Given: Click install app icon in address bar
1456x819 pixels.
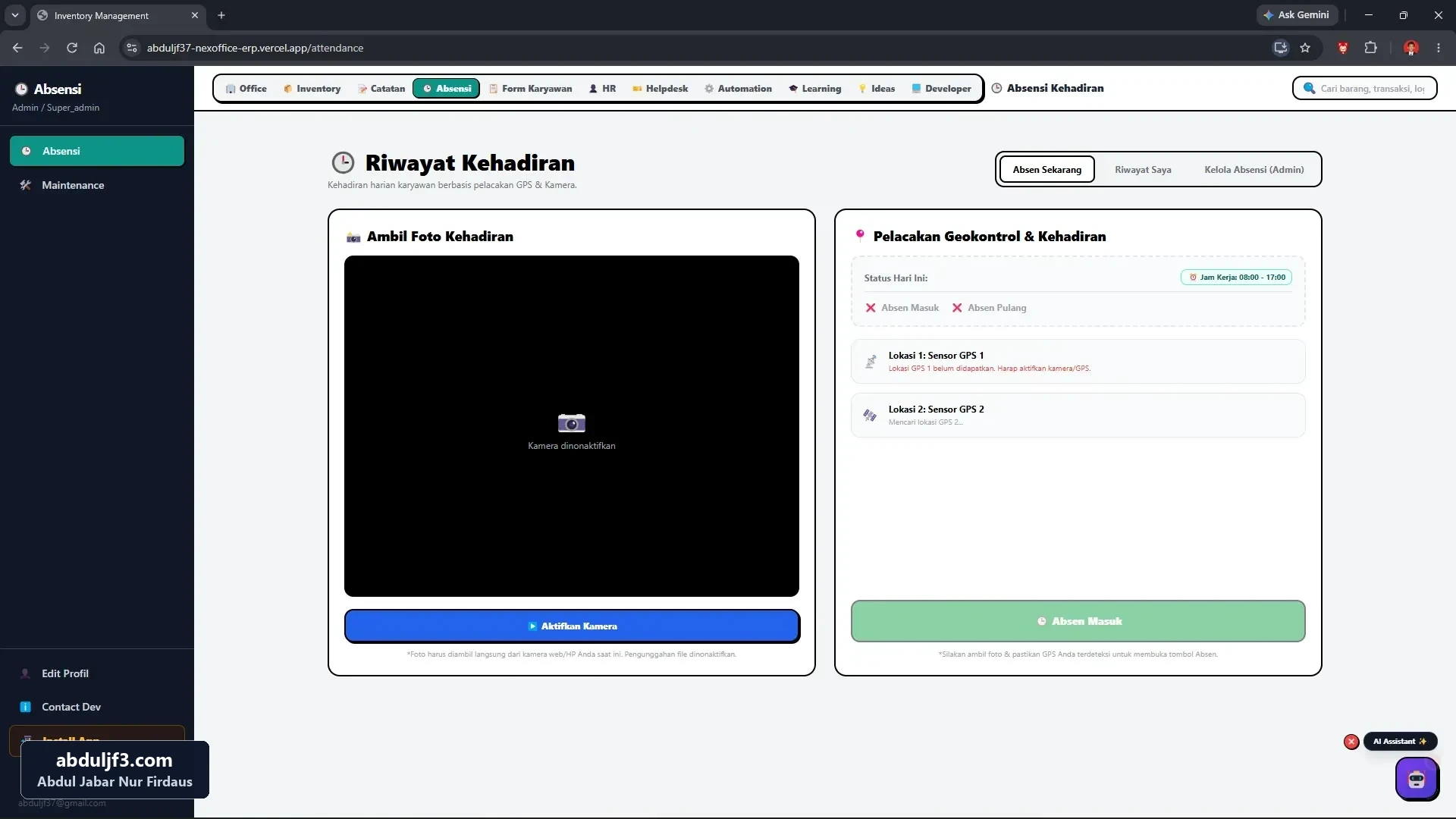Looking at the screenshot, I should [x=1281, y=48].
